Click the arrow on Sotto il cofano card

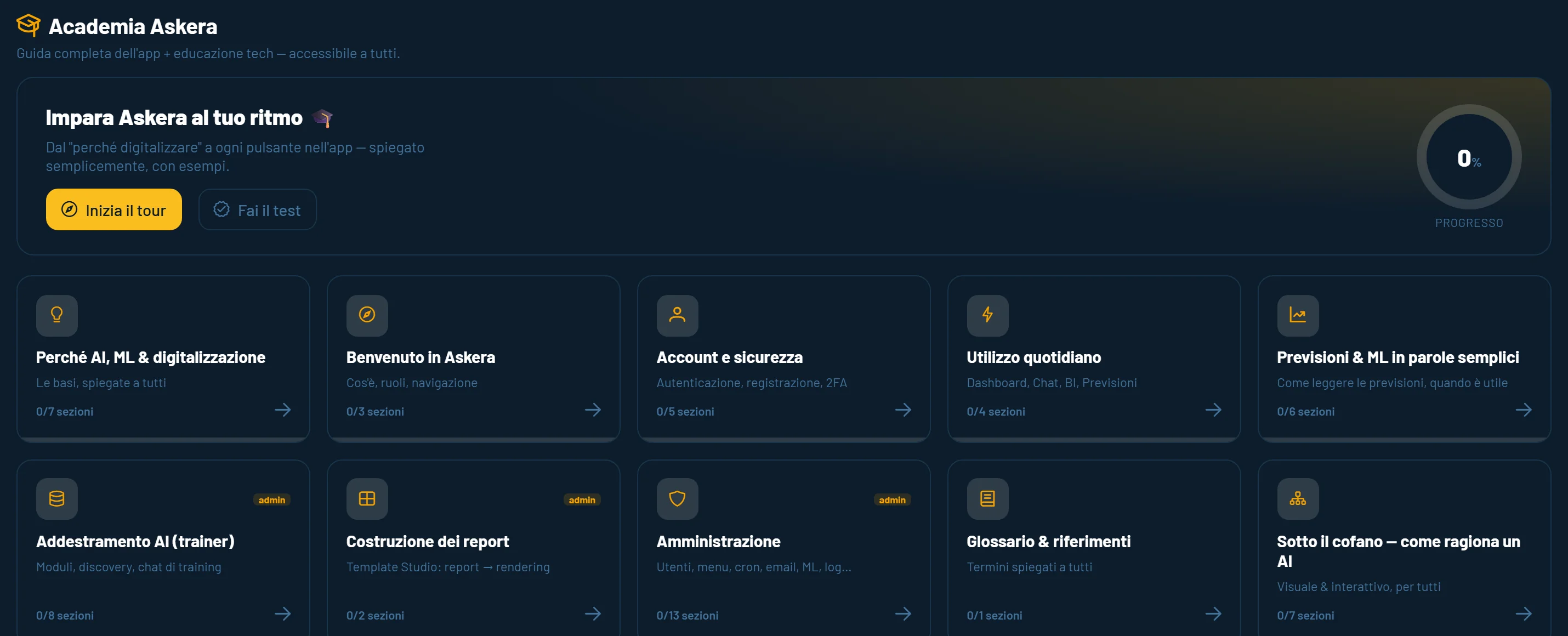tap(1524, 614)
